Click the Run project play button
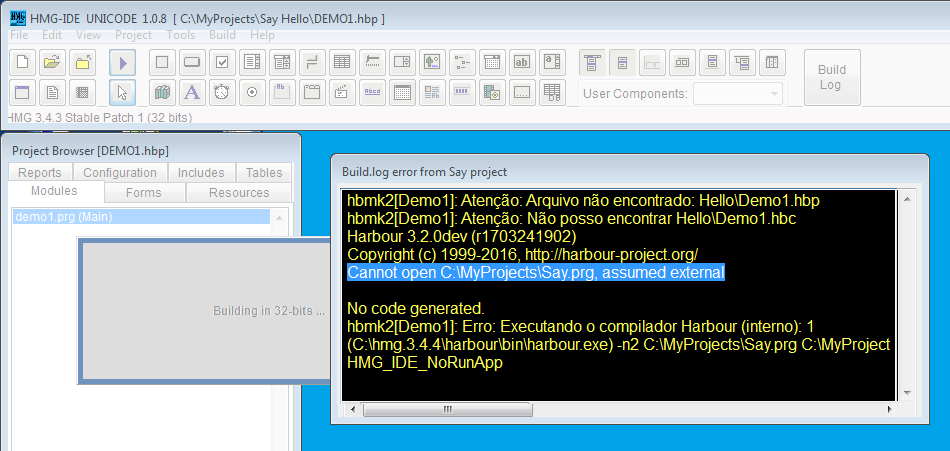The image size is (950, 451). click(x=122, y=62)
